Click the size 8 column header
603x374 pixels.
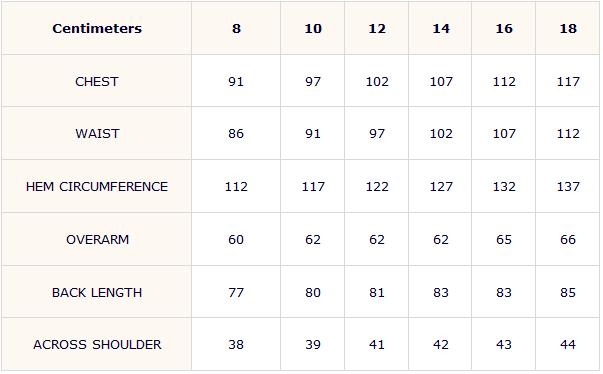click(236, 28)
